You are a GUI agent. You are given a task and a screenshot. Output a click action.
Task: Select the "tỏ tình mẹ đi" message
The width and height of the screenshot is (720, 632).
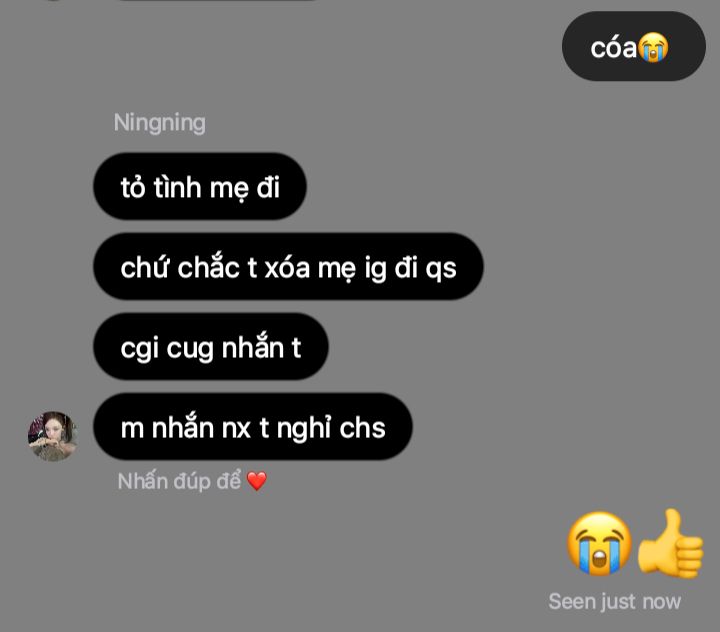200,186
